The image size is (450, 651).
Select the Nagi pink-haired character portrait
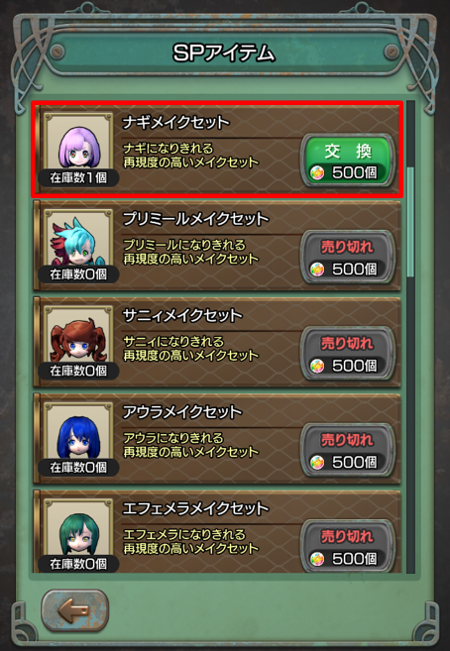coord(78,145)
